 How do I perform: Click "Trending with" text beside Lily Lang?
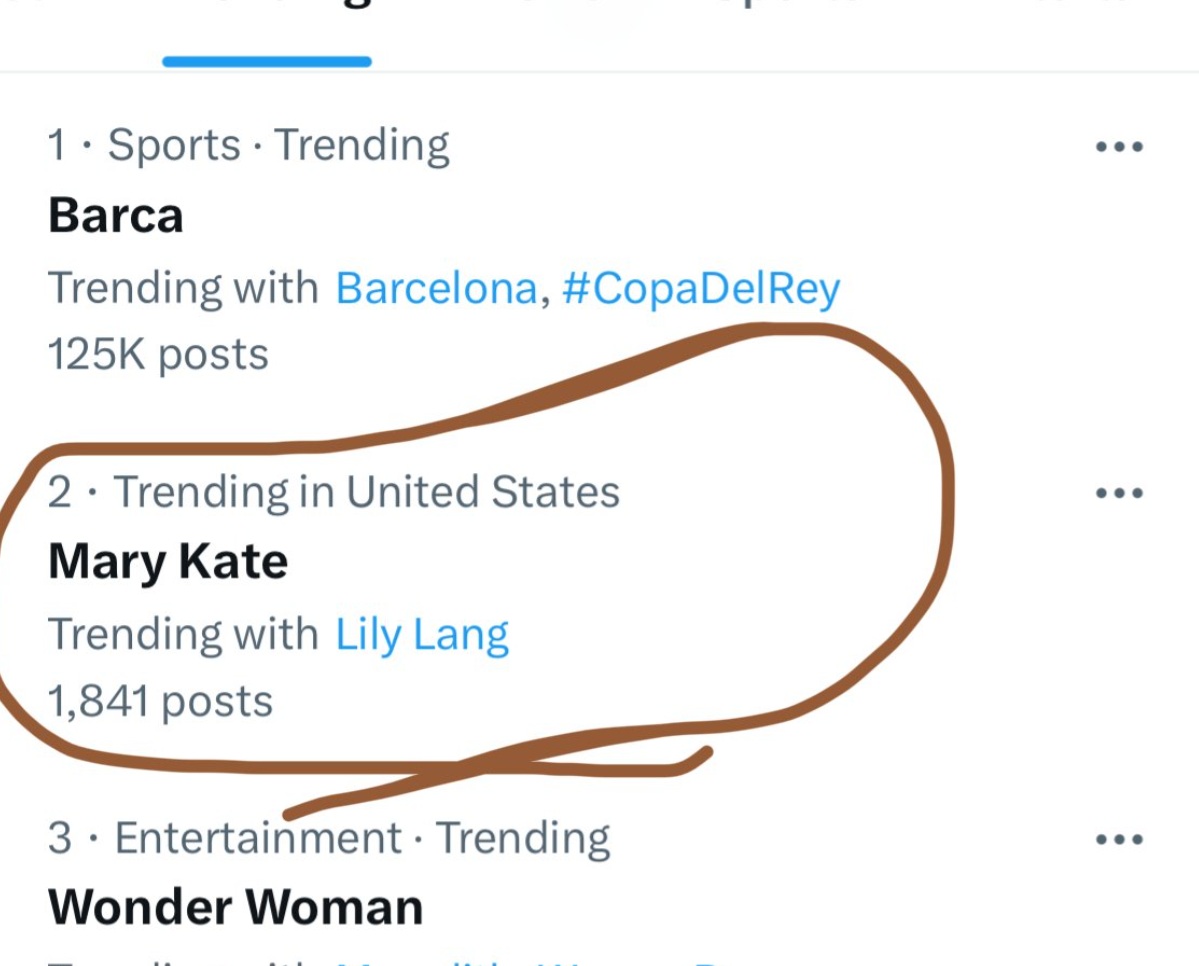183,634
